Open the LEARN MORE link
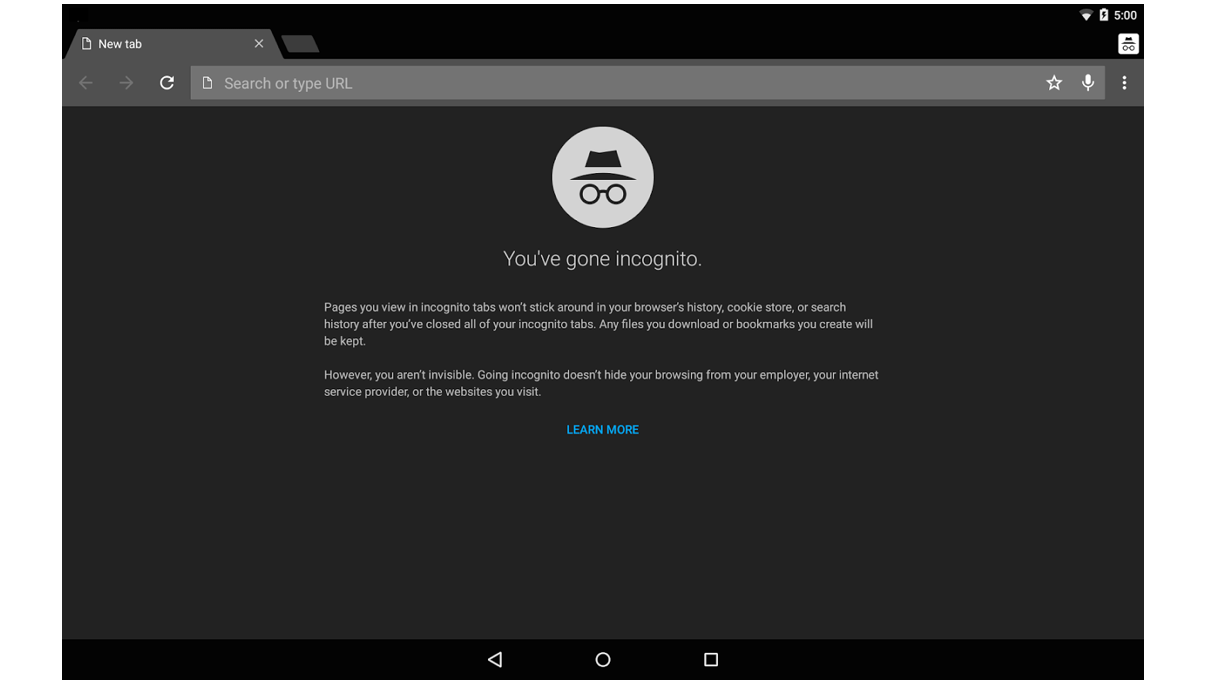Screen dimensions: 1218x685 click(602, 429)
